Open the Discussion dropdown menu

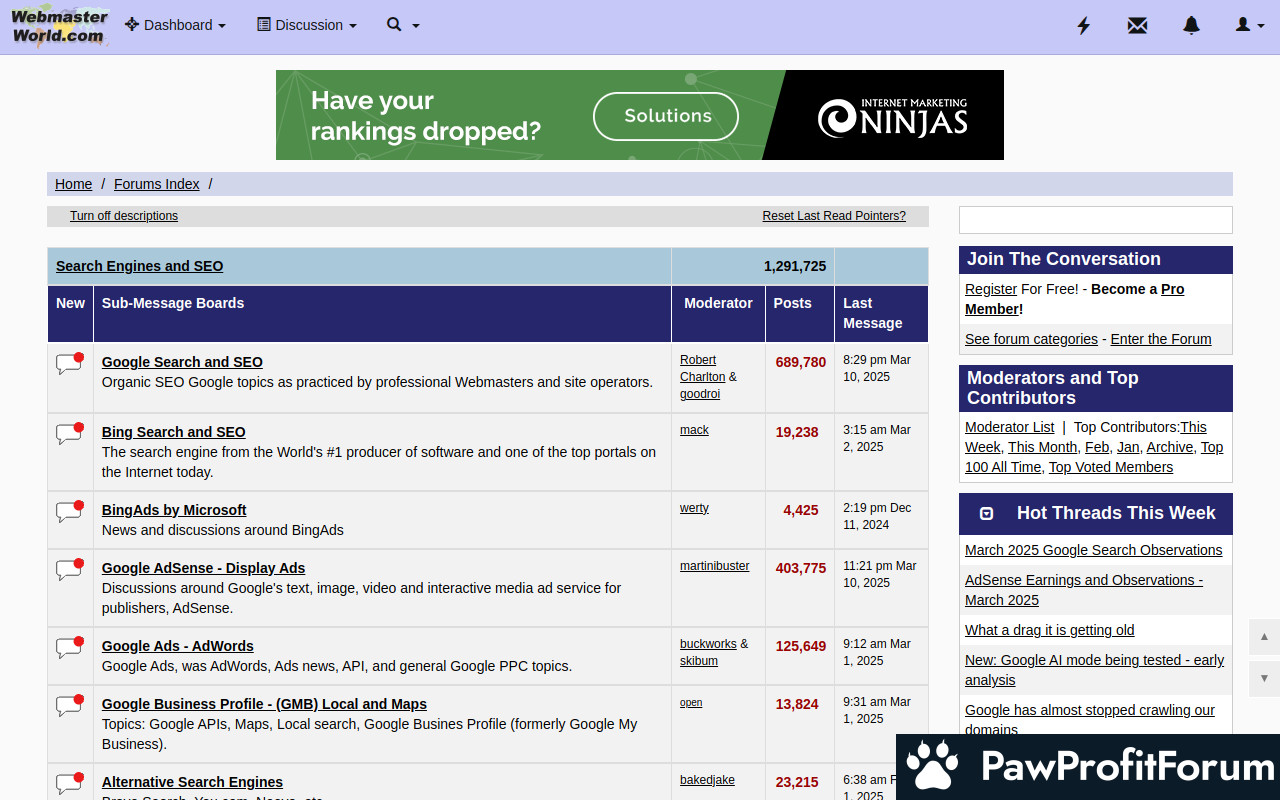click(x=307, y=25)
